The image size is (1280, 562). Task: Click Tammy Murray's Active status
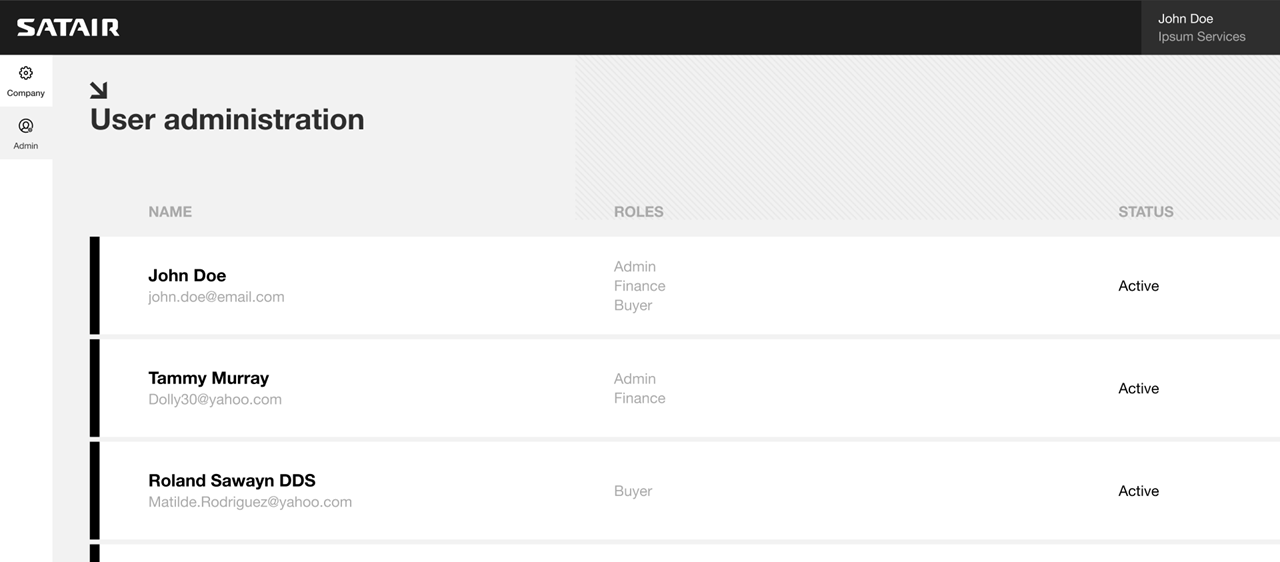1138,389
